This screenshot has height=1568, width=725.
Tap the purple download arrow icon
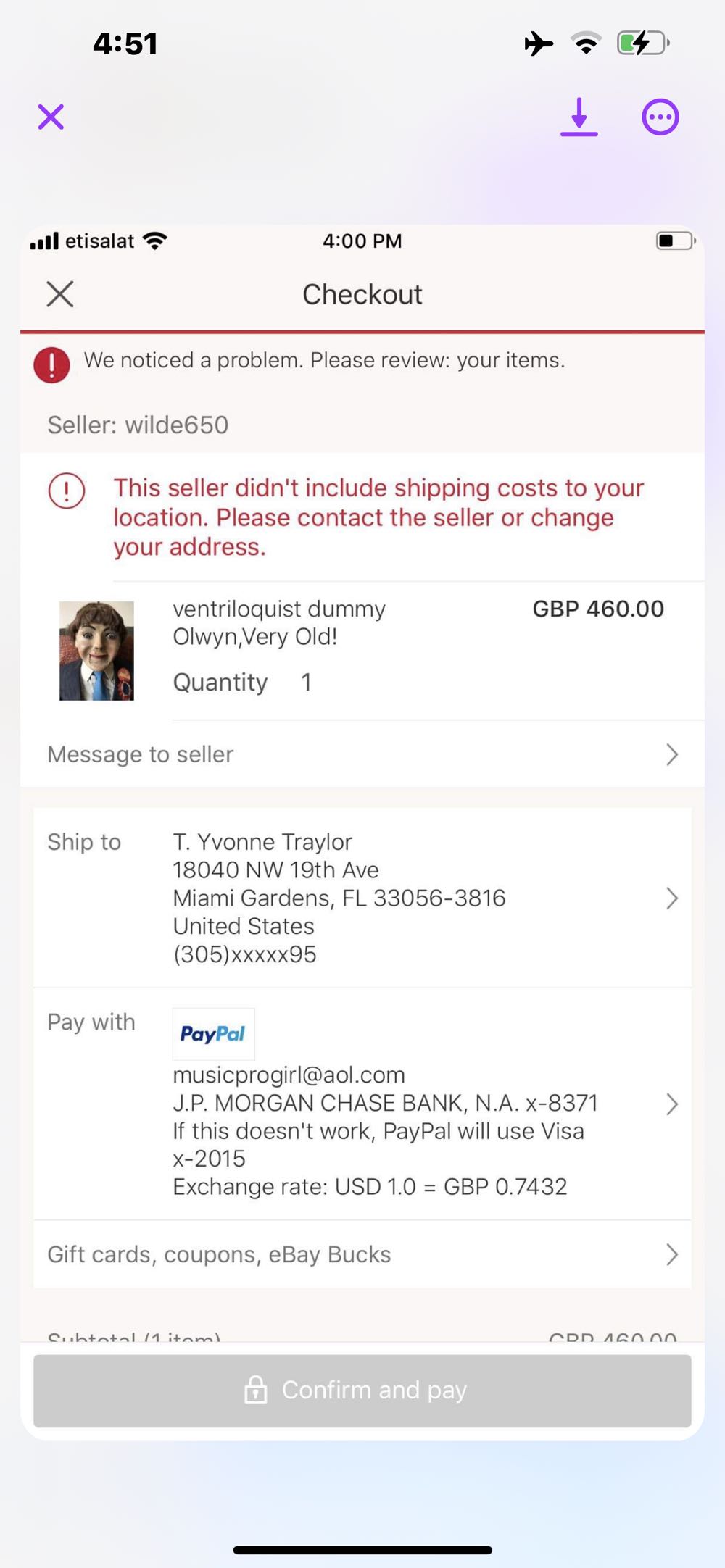(579, 117)
